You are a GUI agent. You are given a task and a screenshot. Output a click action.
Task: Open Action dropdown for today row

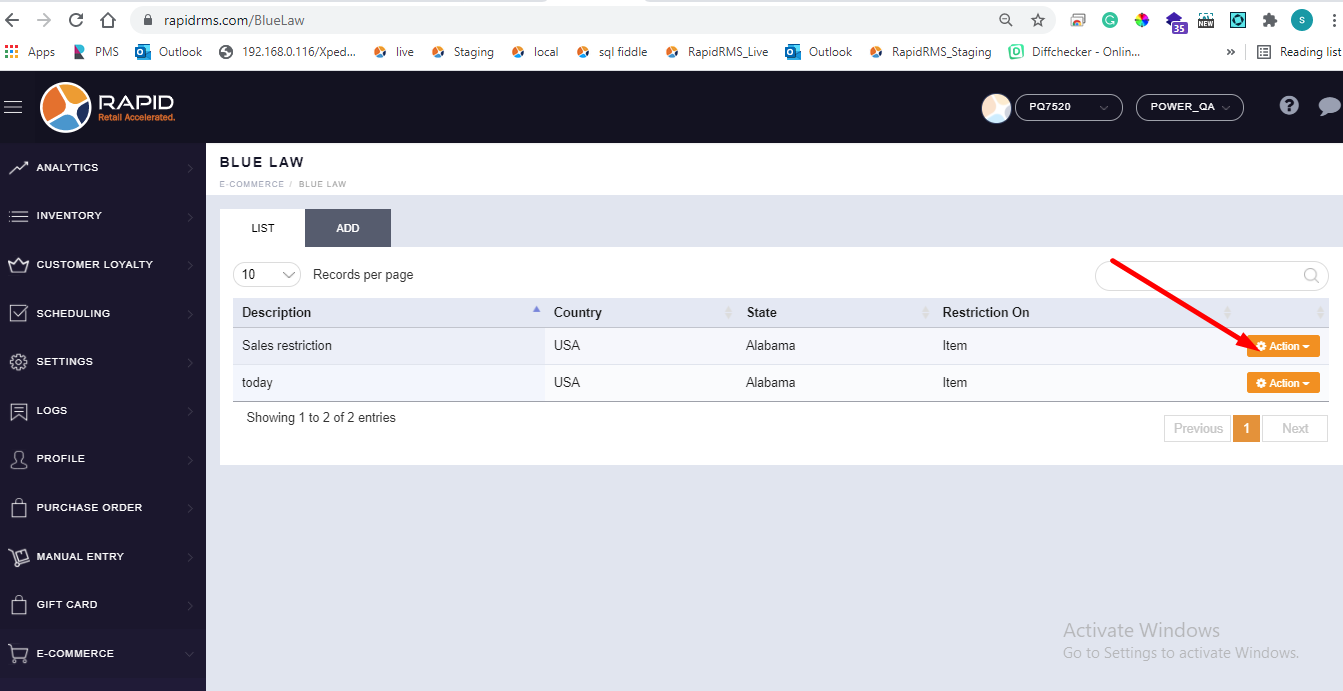(1283, 383)
